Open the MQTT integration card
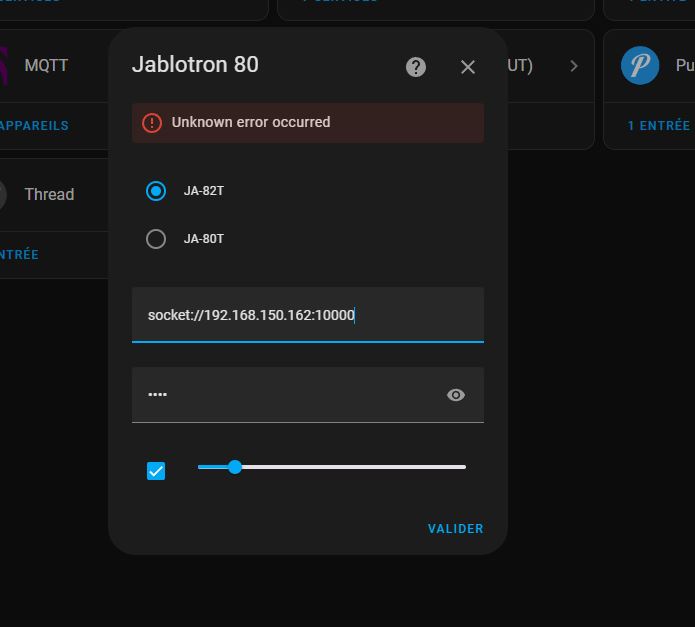This screenshot has height=627, width=695. point(53,66)
